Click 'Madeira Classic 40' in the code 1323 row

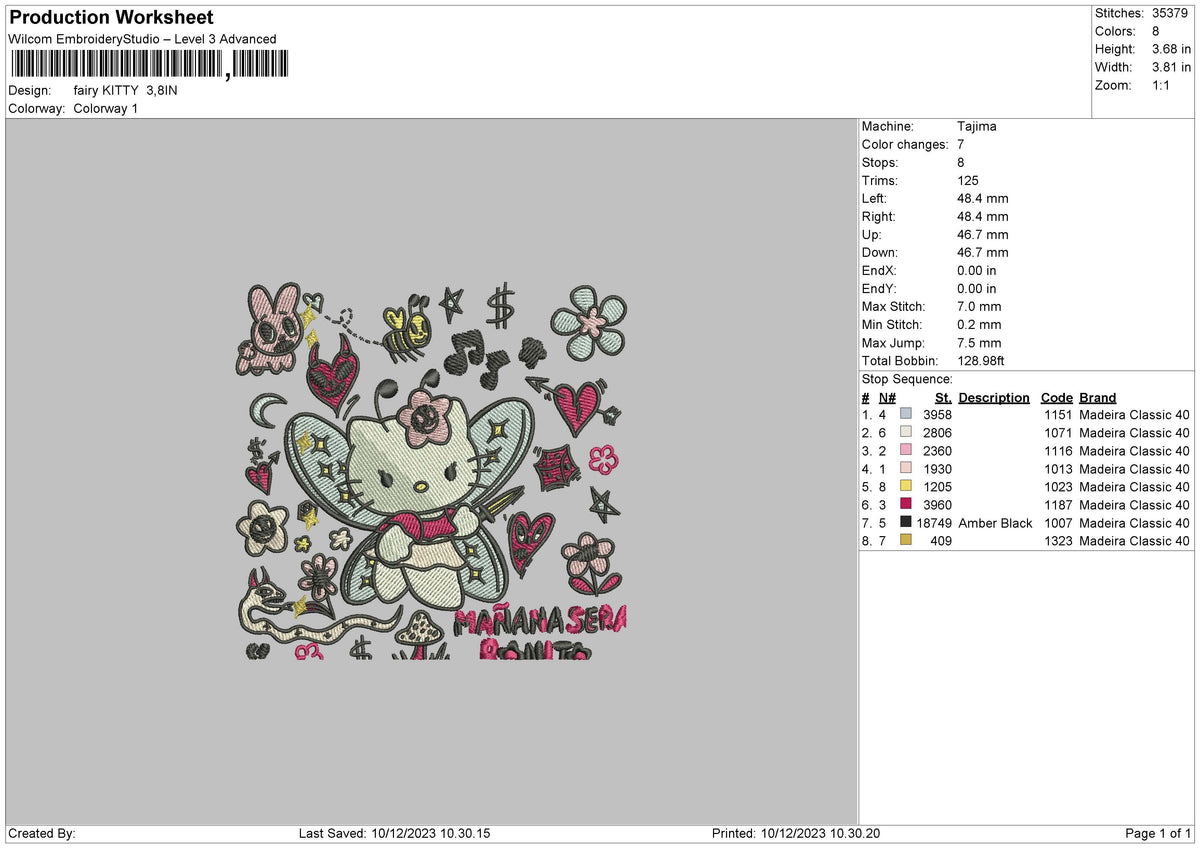click(x=1135, y=541)
